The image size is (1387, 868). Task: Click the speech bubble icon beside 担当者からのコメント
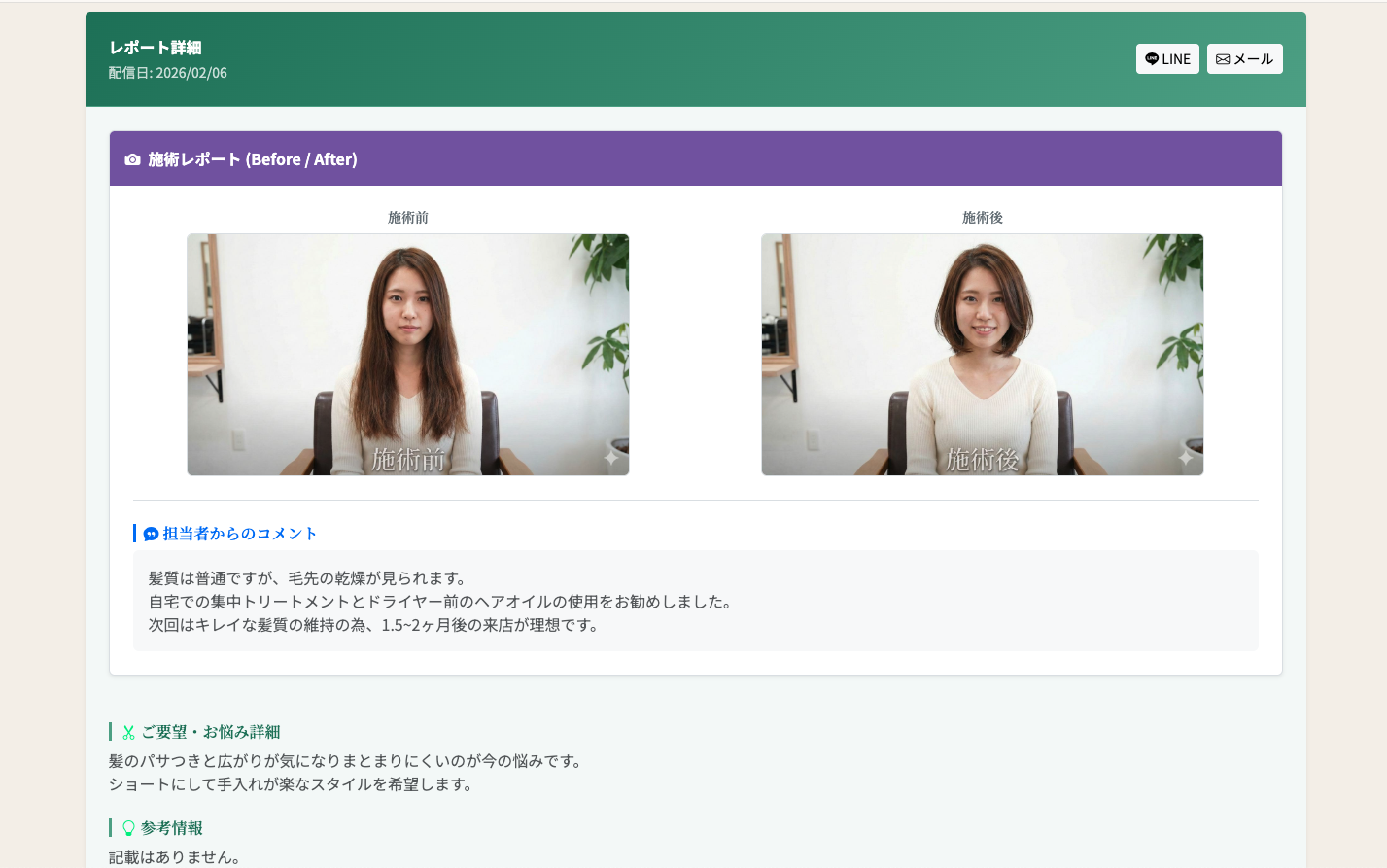(149, 534)
